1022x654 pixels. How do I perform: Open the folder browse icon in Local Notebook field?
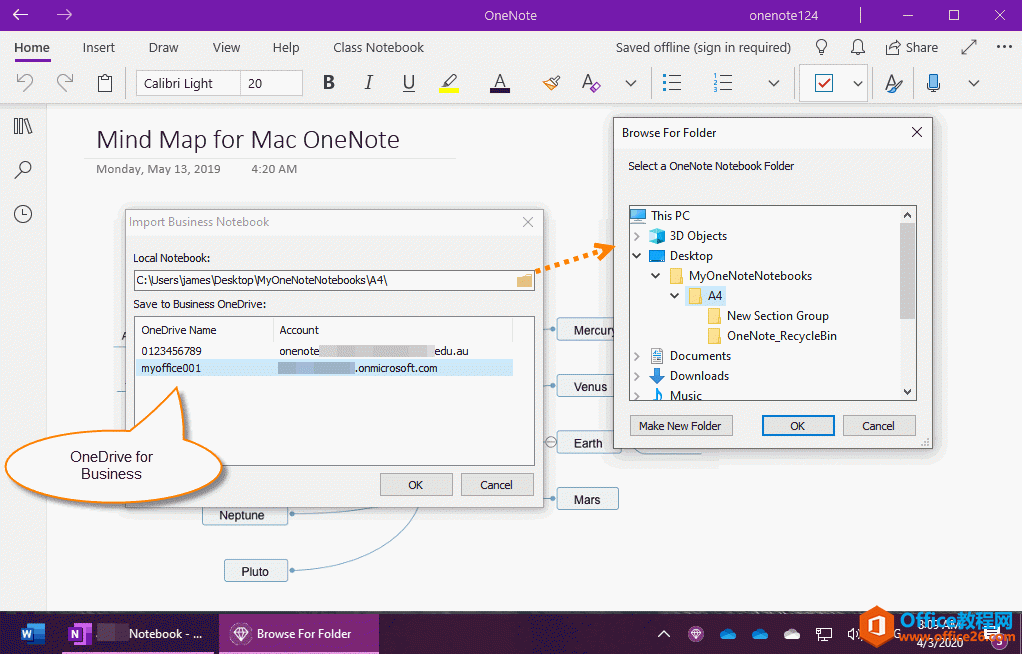pos(524,280)
